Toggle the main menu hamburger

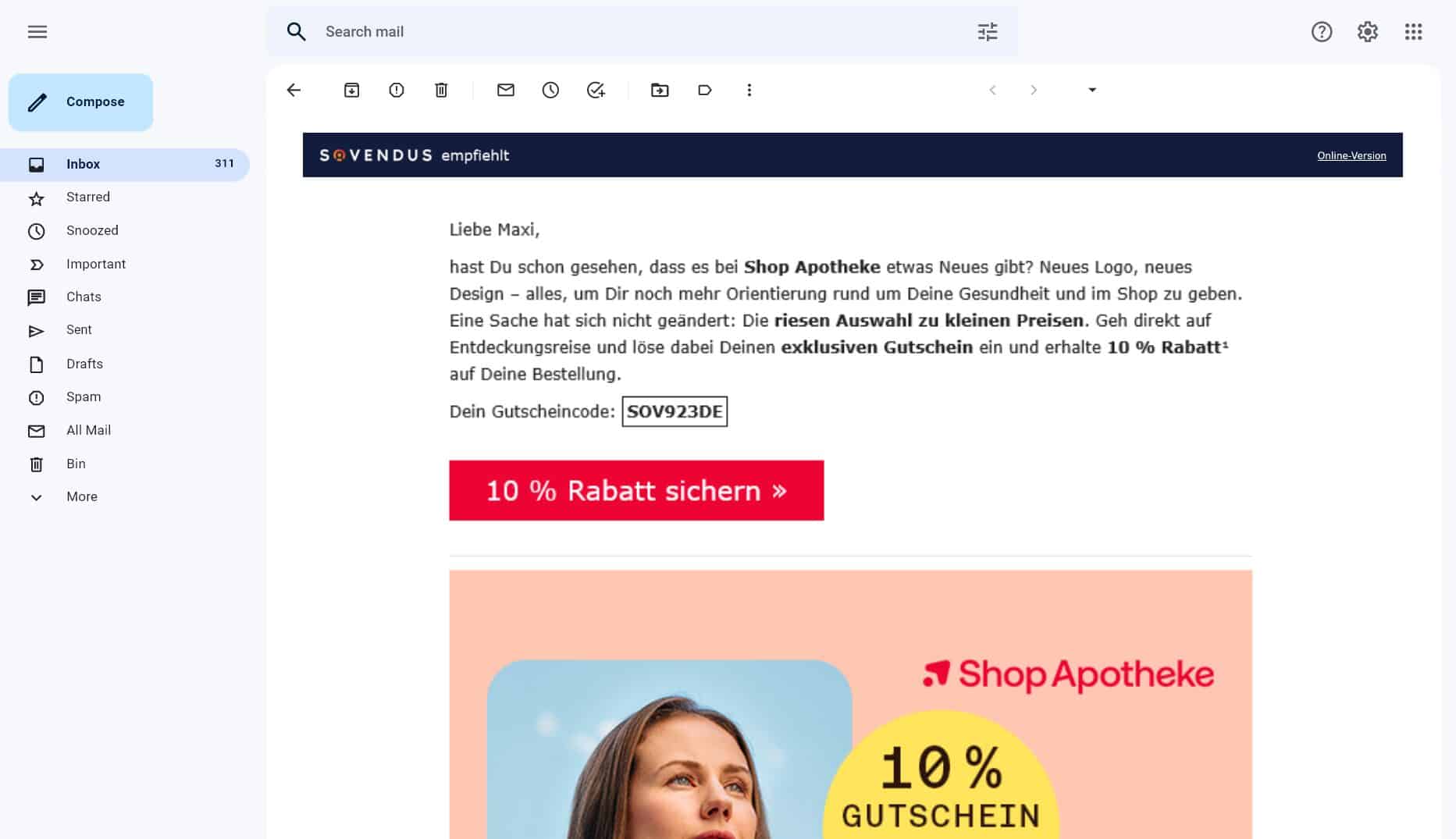(x=37, y=32)
